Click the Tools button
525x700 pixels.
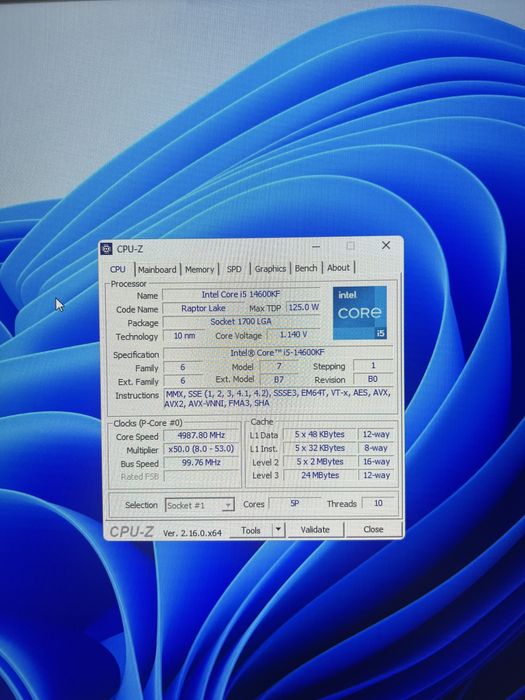coord(250,530)
